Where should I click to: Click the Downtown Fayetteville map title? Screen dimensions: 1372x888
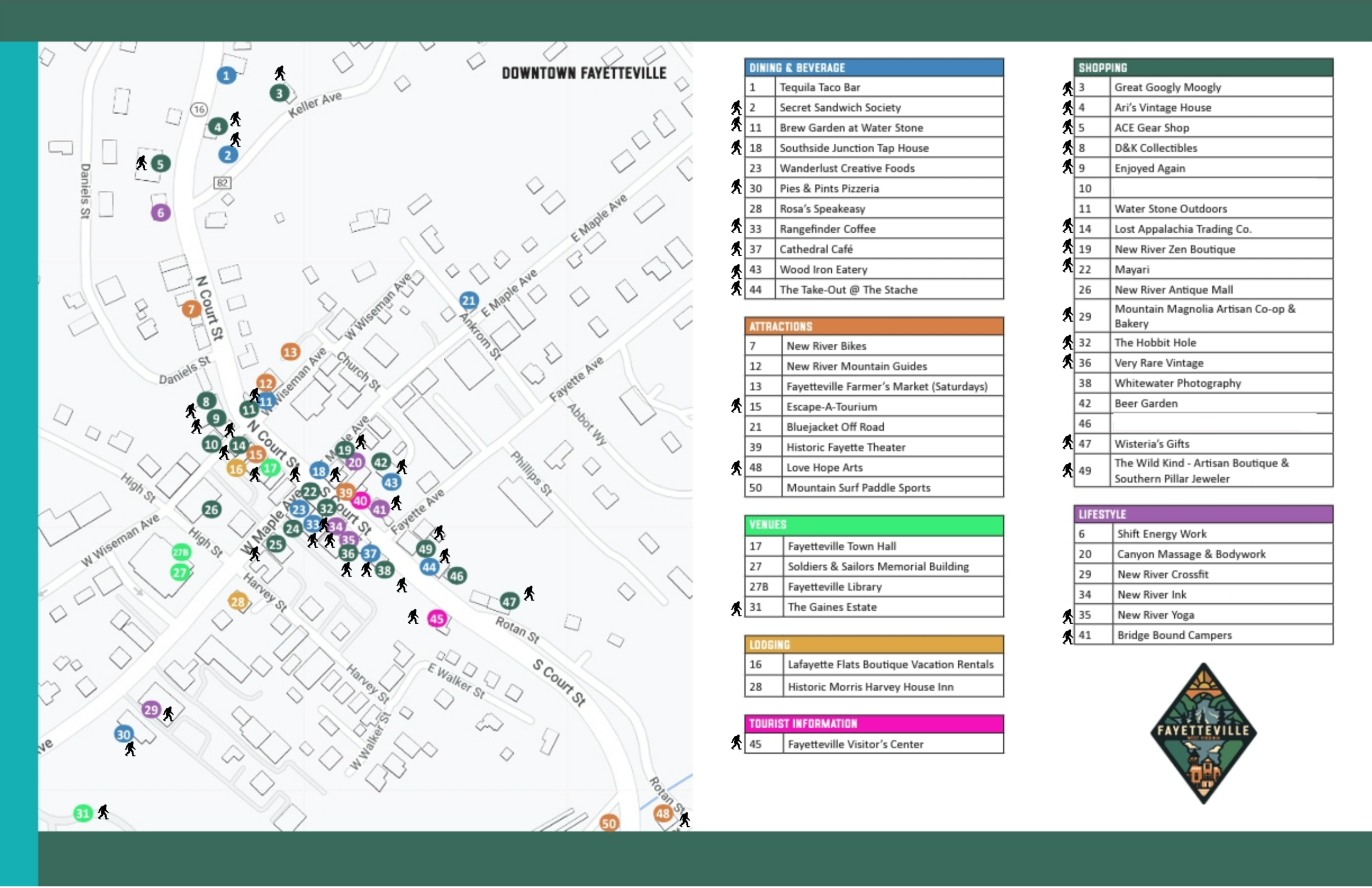click(584, 73)
